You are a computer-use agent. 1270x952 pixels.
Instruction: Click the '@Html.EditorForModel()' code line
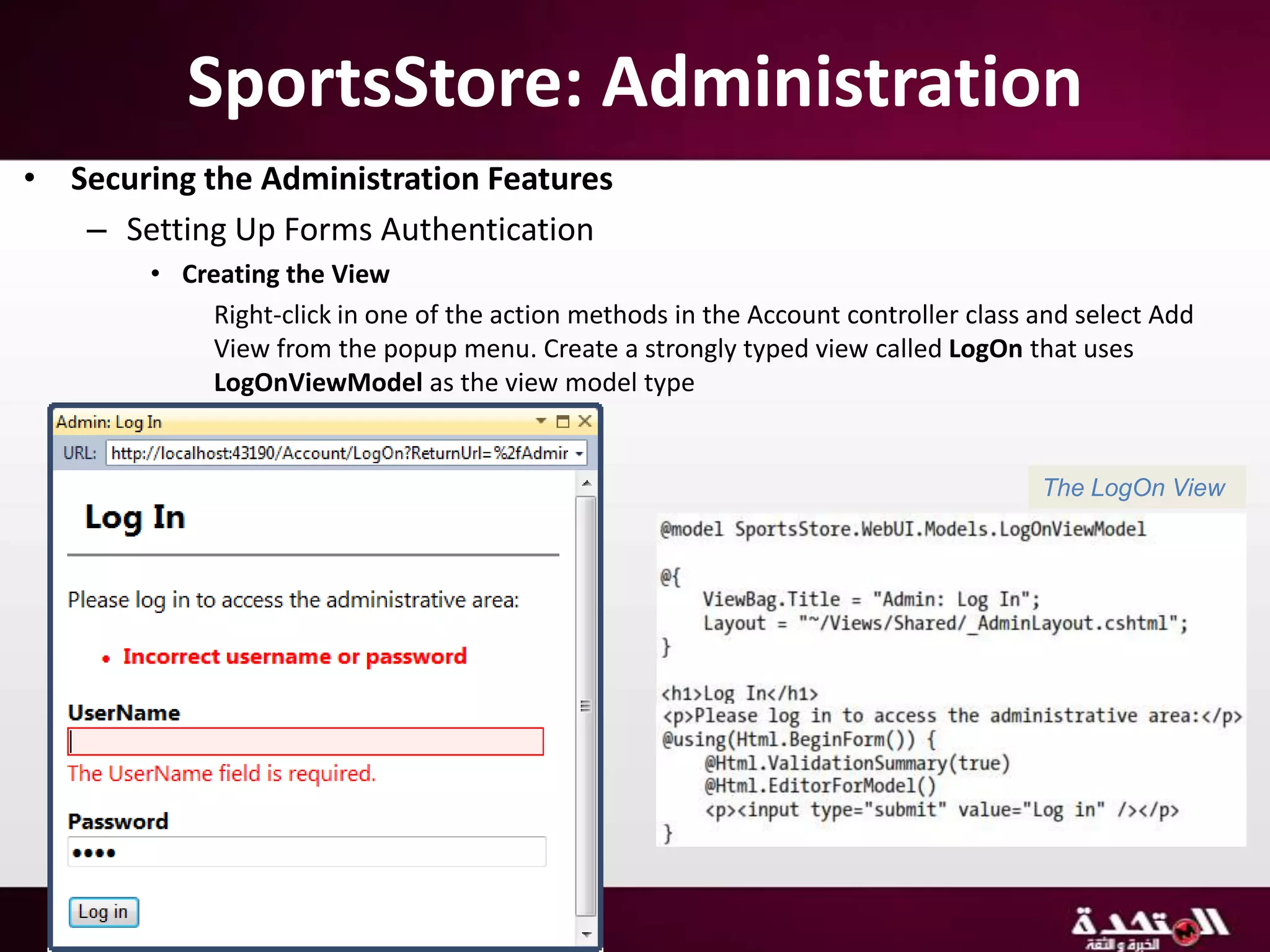(x=820, y=786)
